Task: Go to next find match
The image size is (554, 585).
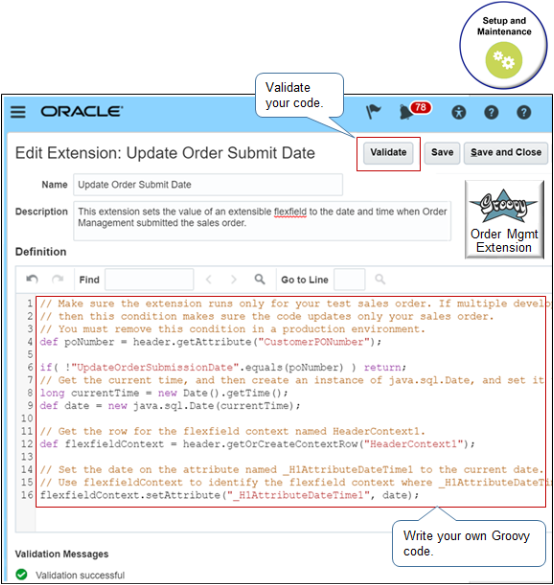Action: [234, 279]
